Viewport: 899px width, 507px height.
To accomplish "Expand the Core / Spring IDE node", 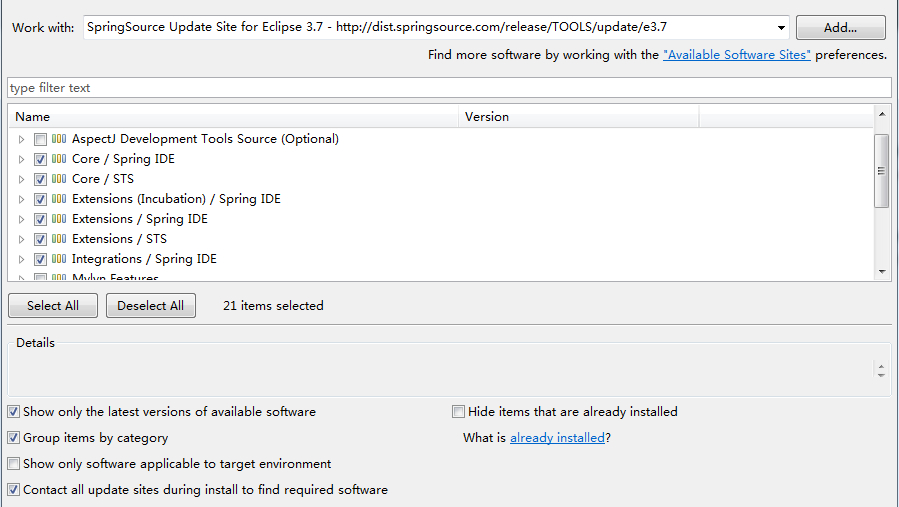I will click(x=21, y=159).
